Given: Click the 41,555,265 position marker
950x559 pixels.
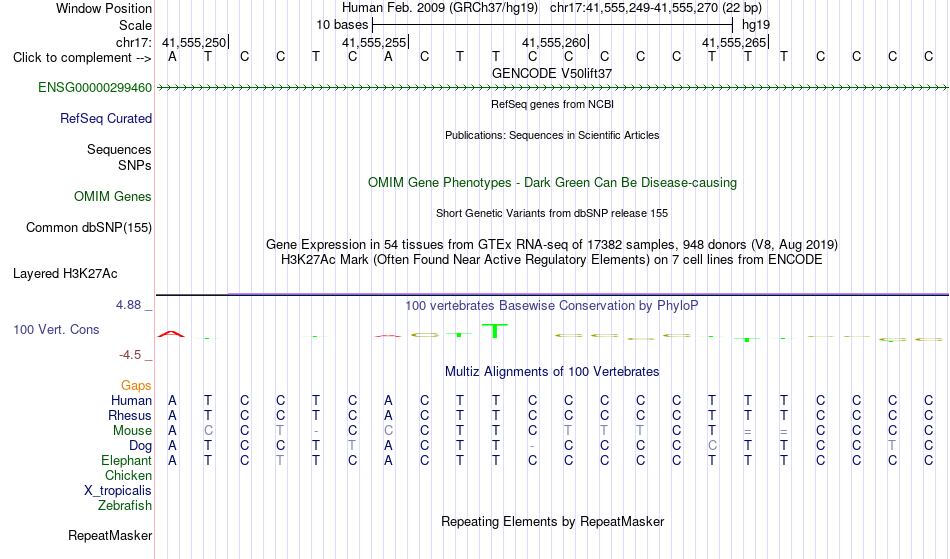Looking at the screenshot, I should click(x=735, y=43).
